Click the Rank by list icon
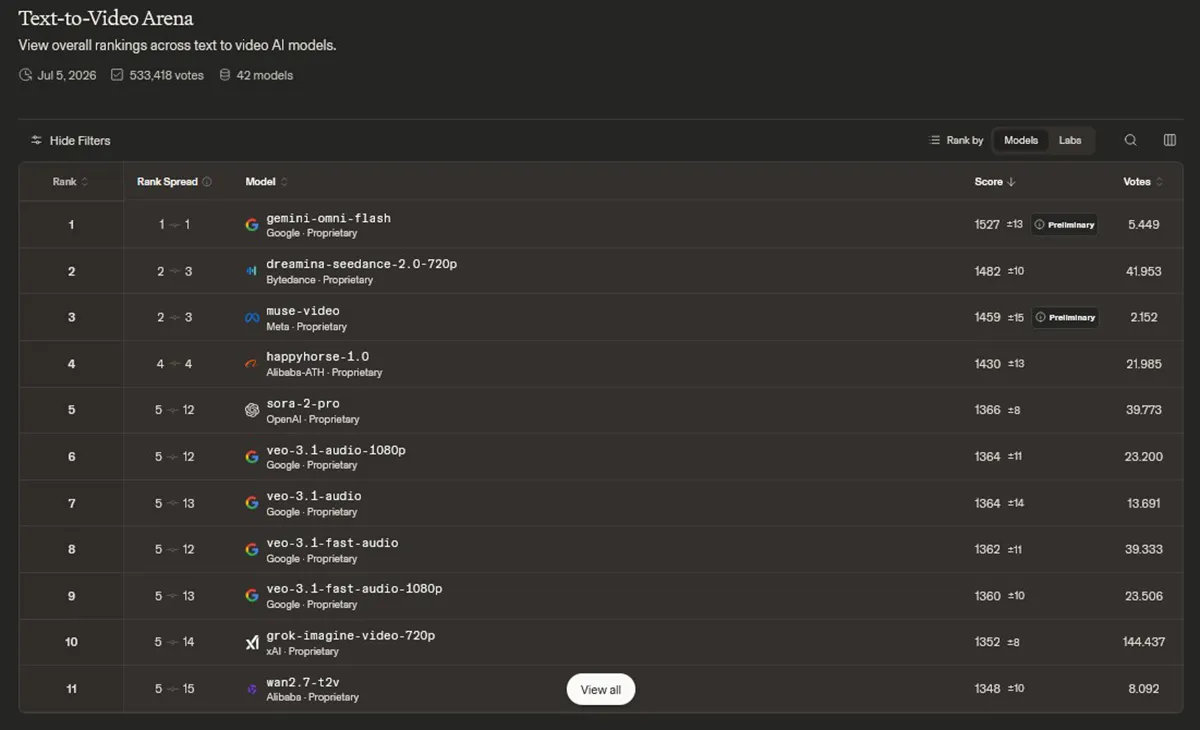The width and height of the screenshot is (1200, 730). coord(934,140)
